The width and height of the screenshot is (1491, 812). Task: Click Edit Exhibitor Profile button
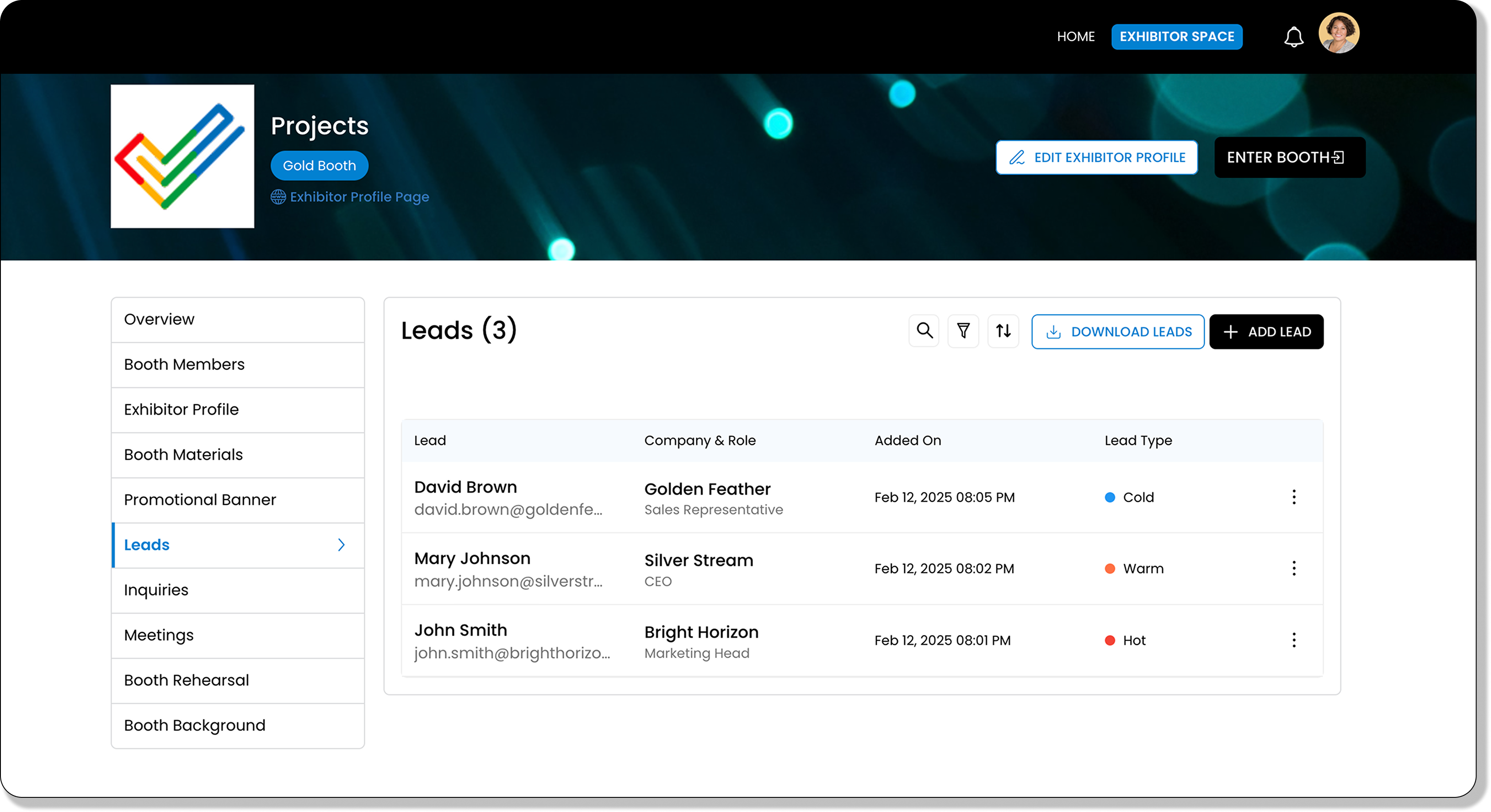pyautogui.click(x=1097, y=157)
